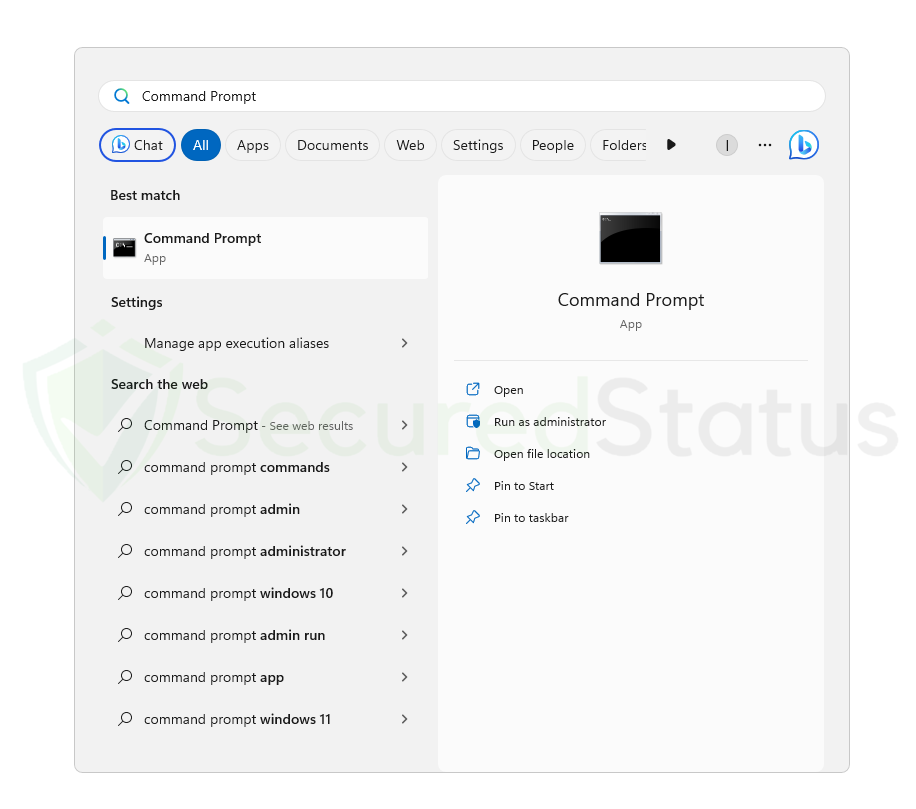Image resolution: width=916 pixels, height=809 pixels.
Task: Expand 'Manage app execution aliases' chevron
Action: 404,343
